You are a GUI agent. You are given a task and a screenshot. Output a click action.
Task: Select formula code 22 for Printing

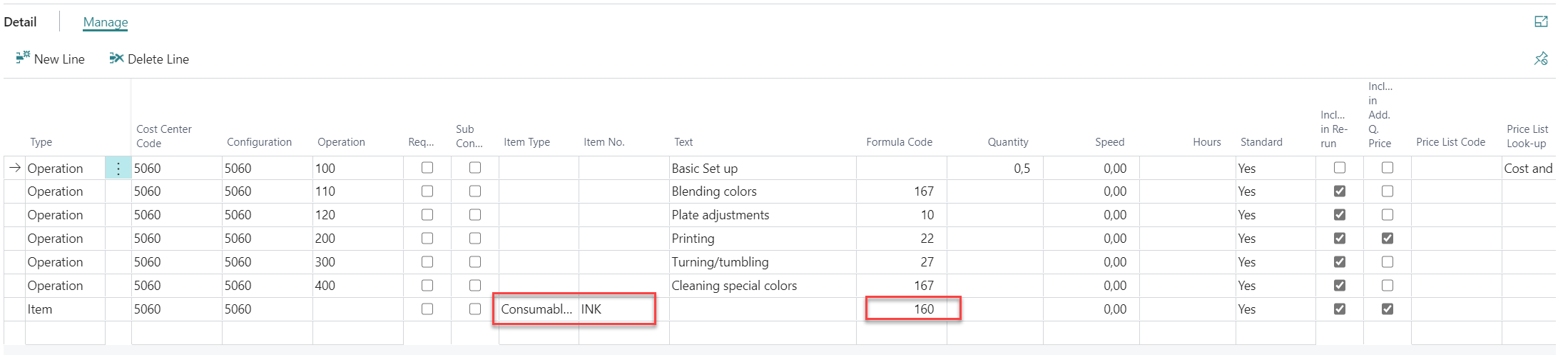pyautogui.click(x=902, y=239)
